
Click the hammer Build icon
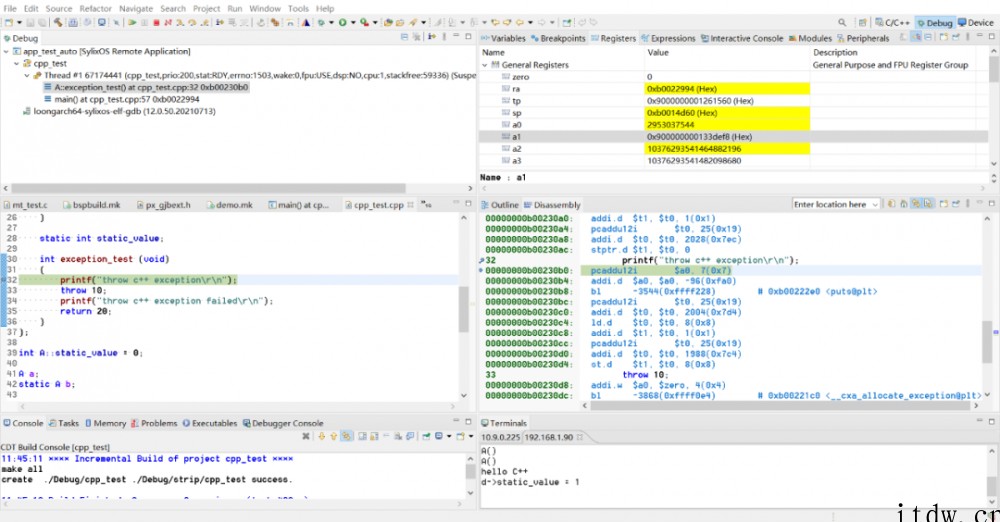(57, 22)
